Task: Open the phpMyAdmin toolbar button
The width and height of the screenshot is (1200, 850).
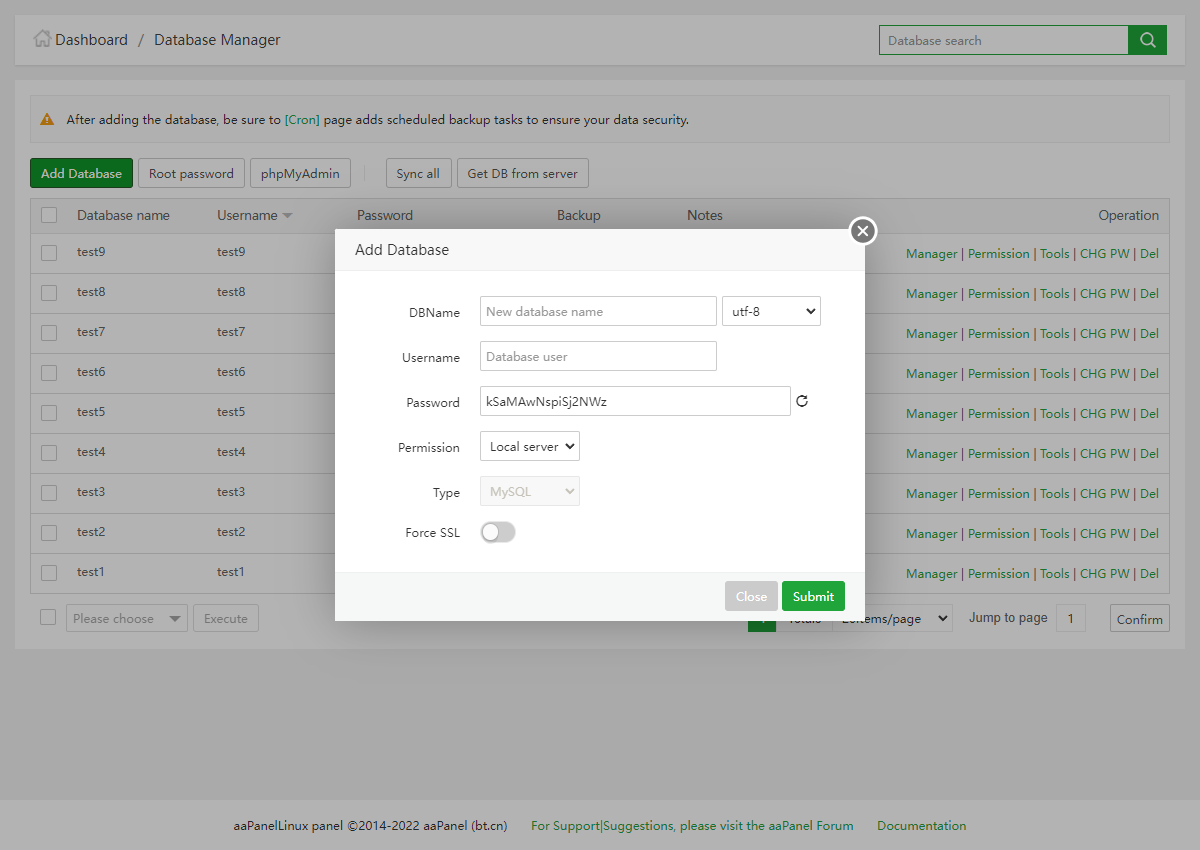Action: 300,173
